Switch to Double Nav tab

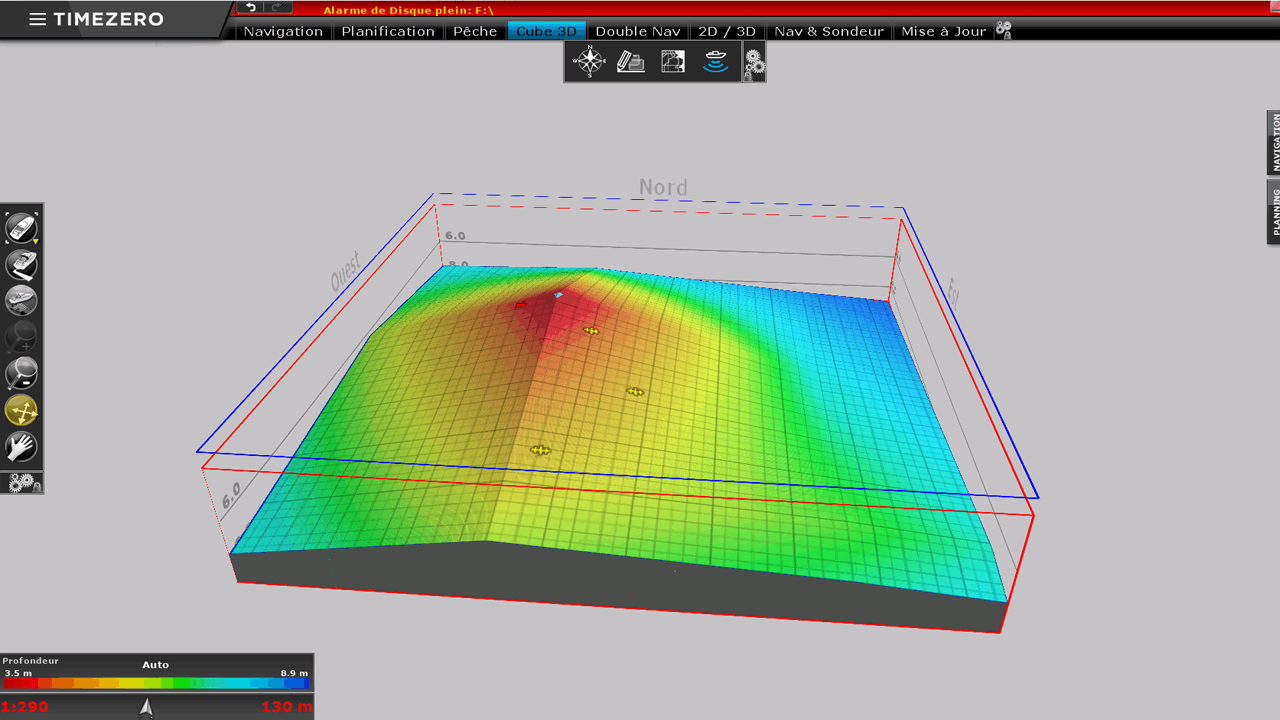(637, 31)
